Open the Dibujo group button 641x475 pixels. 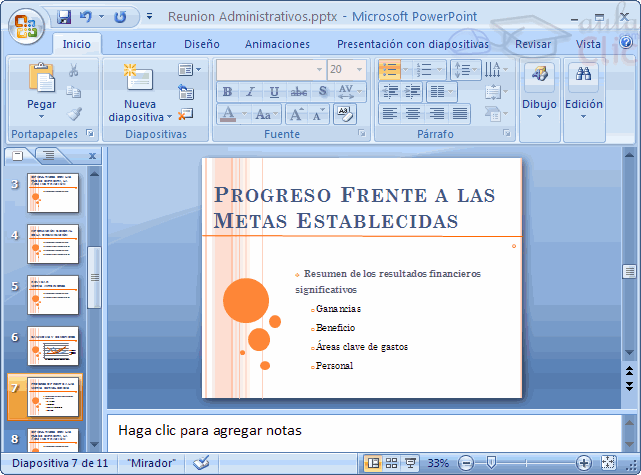[539, 92]
